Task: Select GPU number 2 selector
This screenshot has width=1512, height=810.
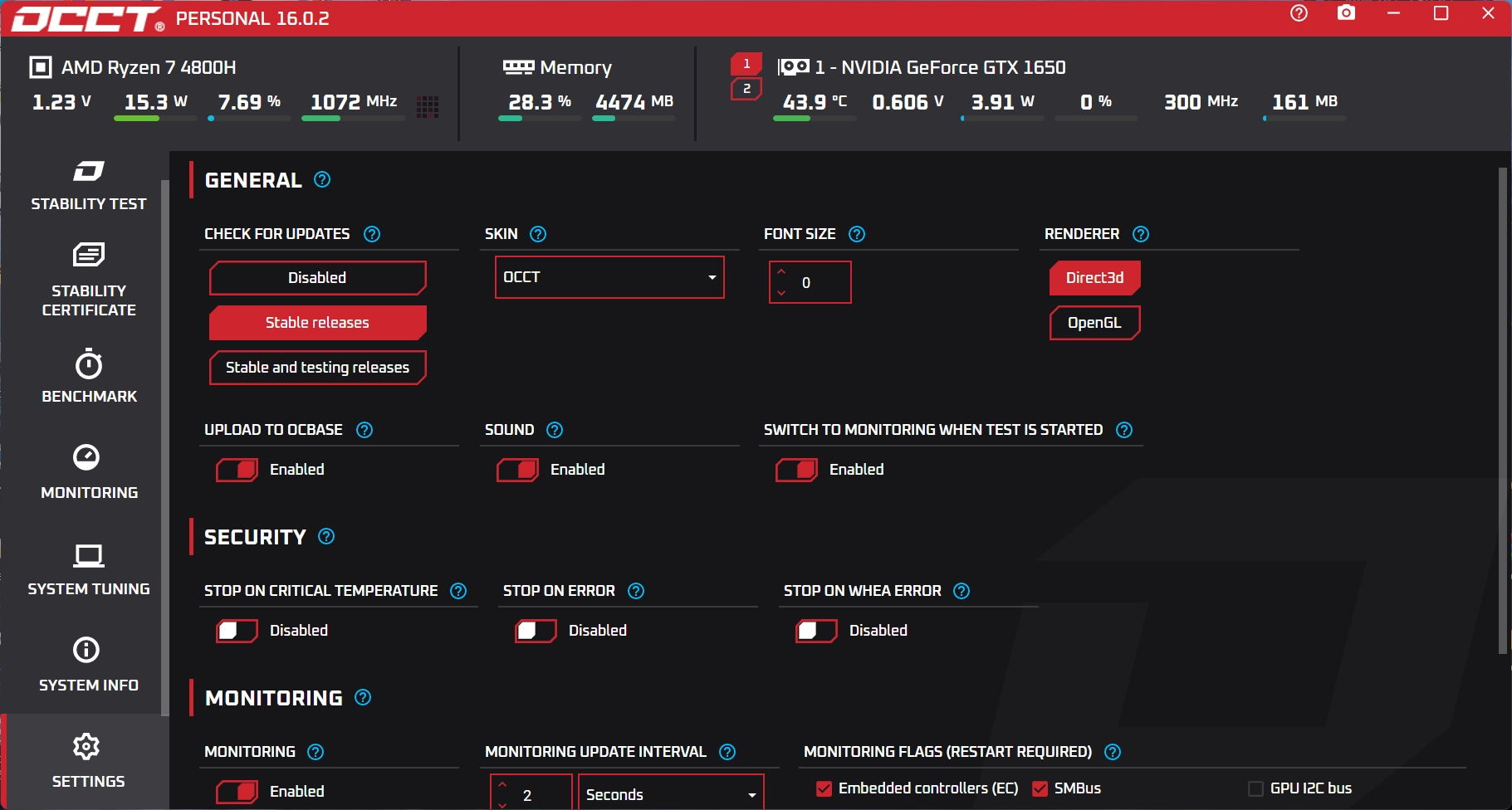Action: click(x=746, y=89)
